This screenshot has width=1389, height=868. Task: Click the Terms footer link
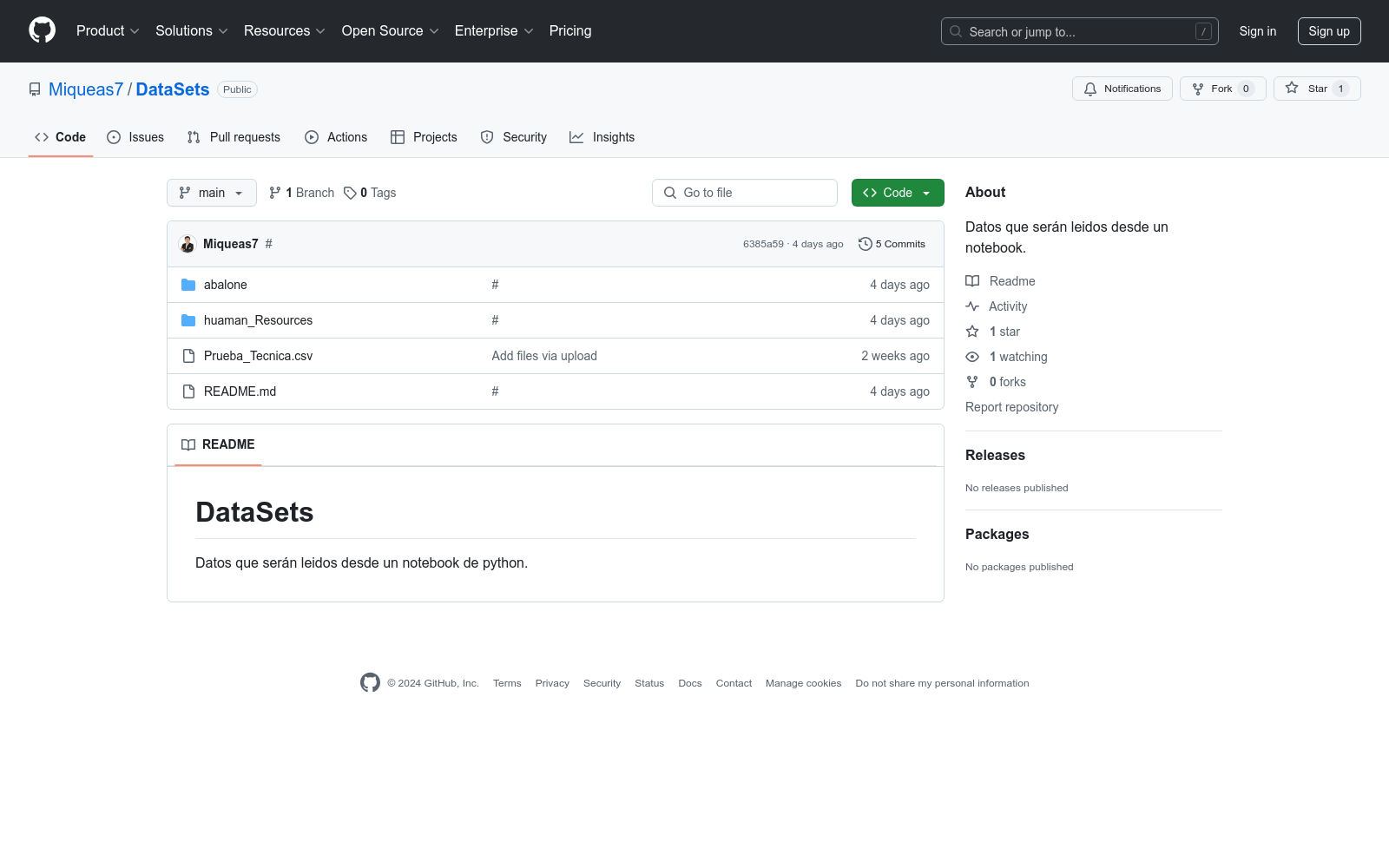(x=507, y=683)
